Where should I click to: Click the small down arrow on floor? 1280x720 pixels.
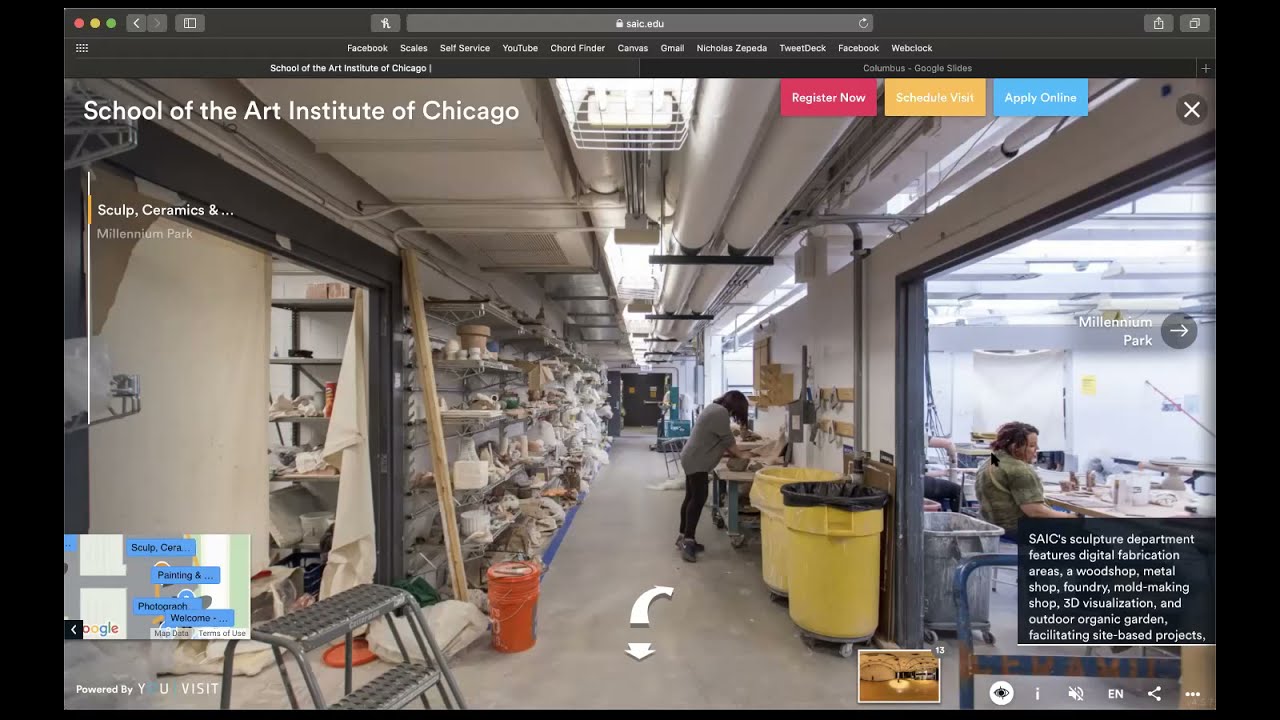pos(639,651)
